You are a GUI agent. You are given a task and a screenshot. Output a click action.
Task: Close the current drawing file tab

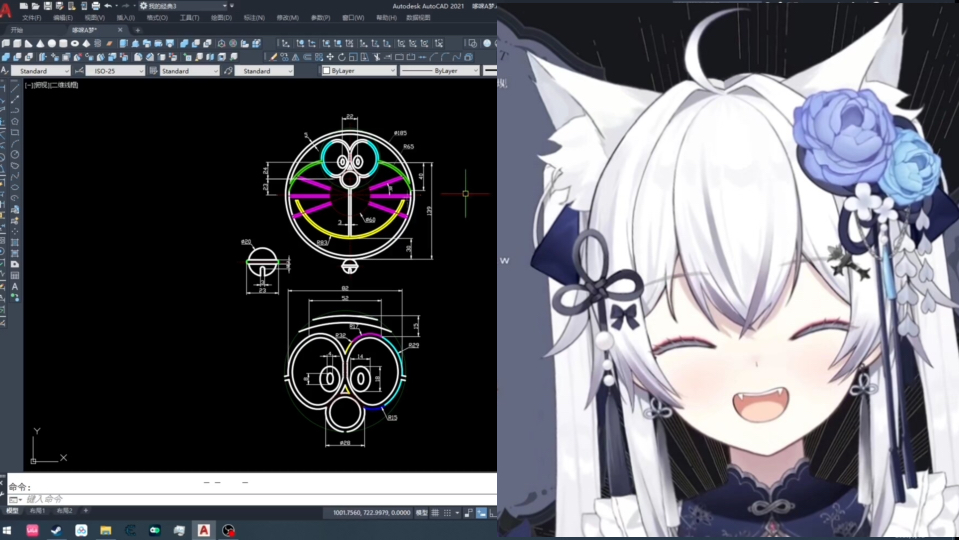pos(120,30)
